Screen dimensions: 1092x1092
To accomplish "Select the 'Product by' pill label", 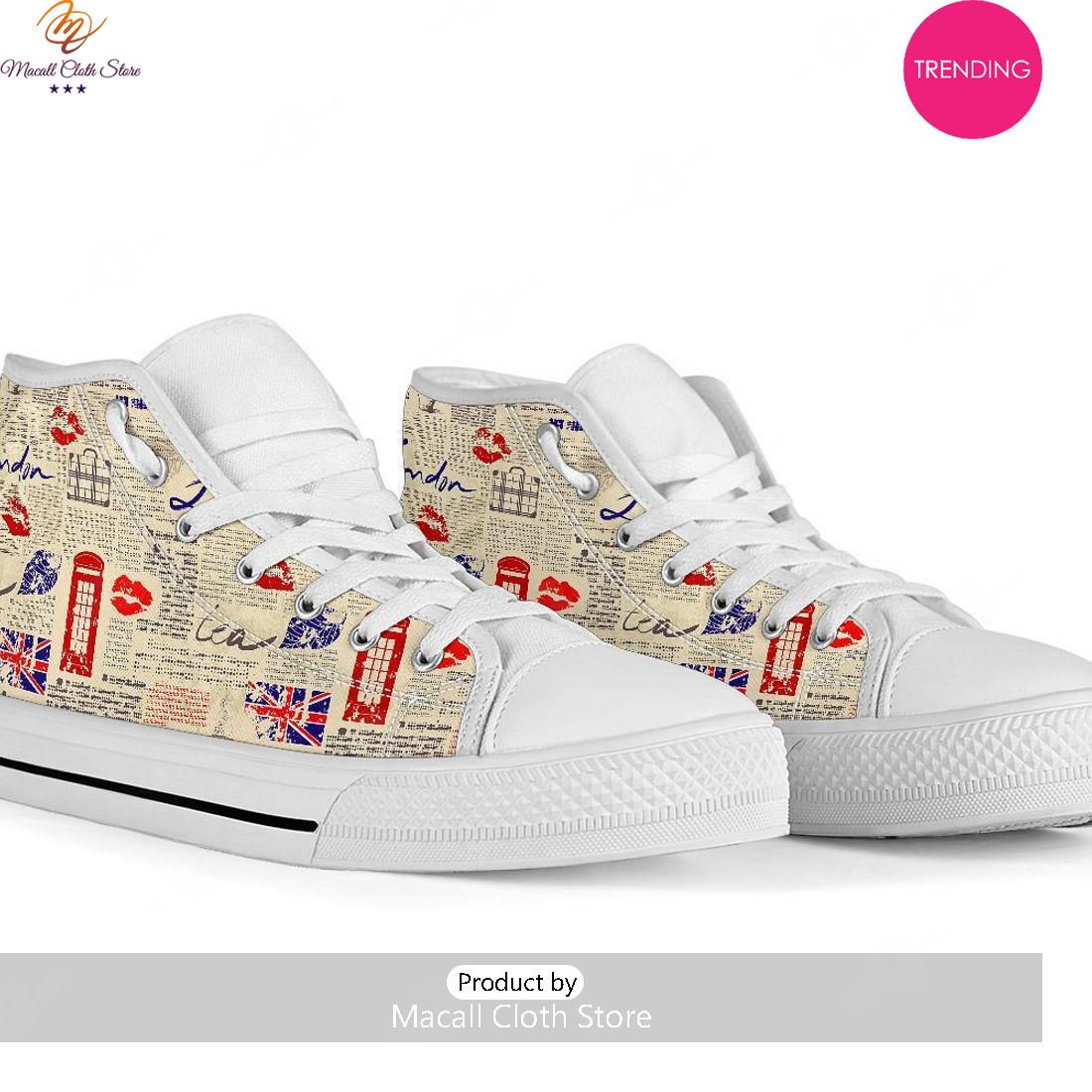I will tap(515, 982).
